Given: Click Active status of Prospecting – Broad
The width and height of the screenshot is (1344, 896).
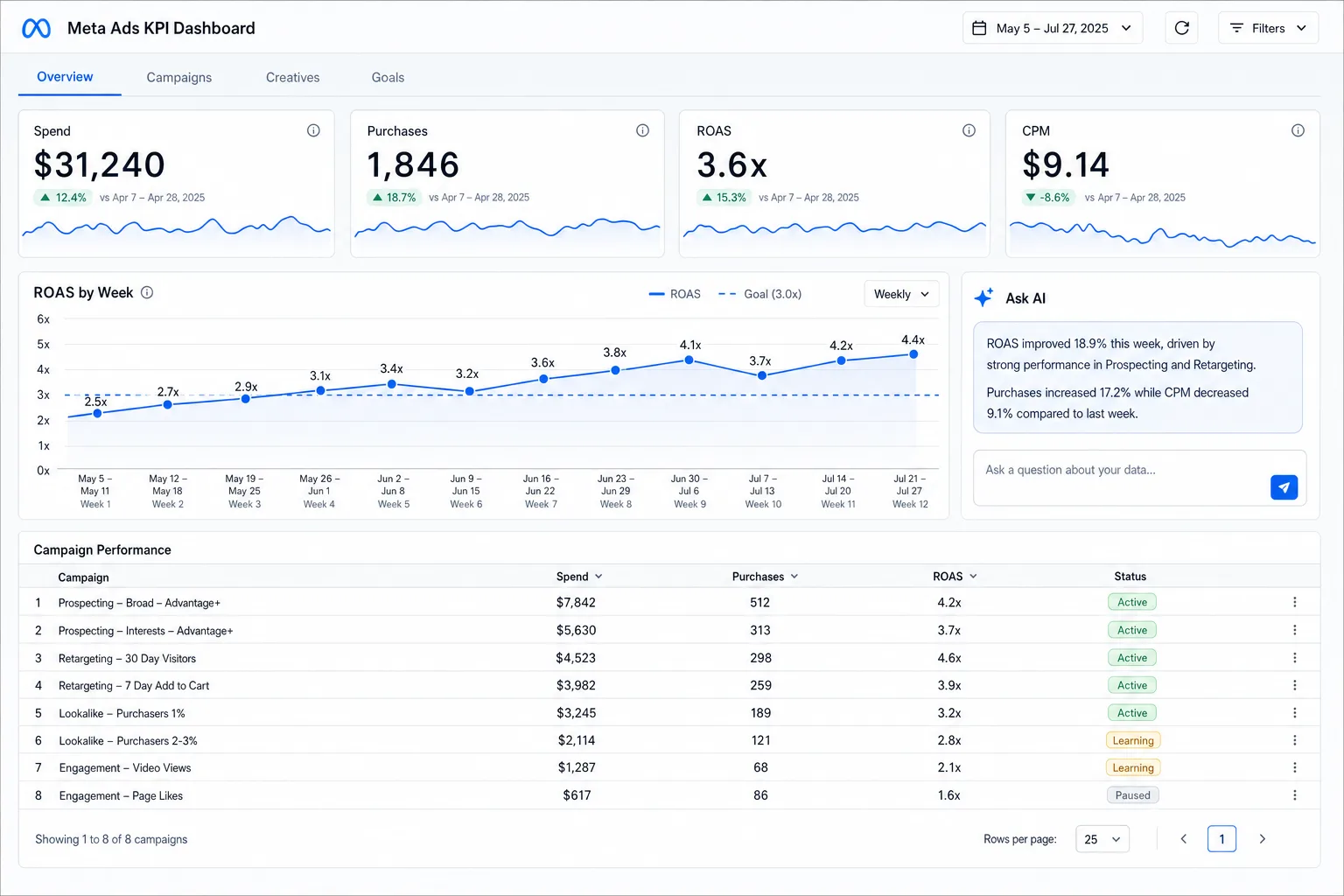Looking at the screenshot, I should [1132, 602].
